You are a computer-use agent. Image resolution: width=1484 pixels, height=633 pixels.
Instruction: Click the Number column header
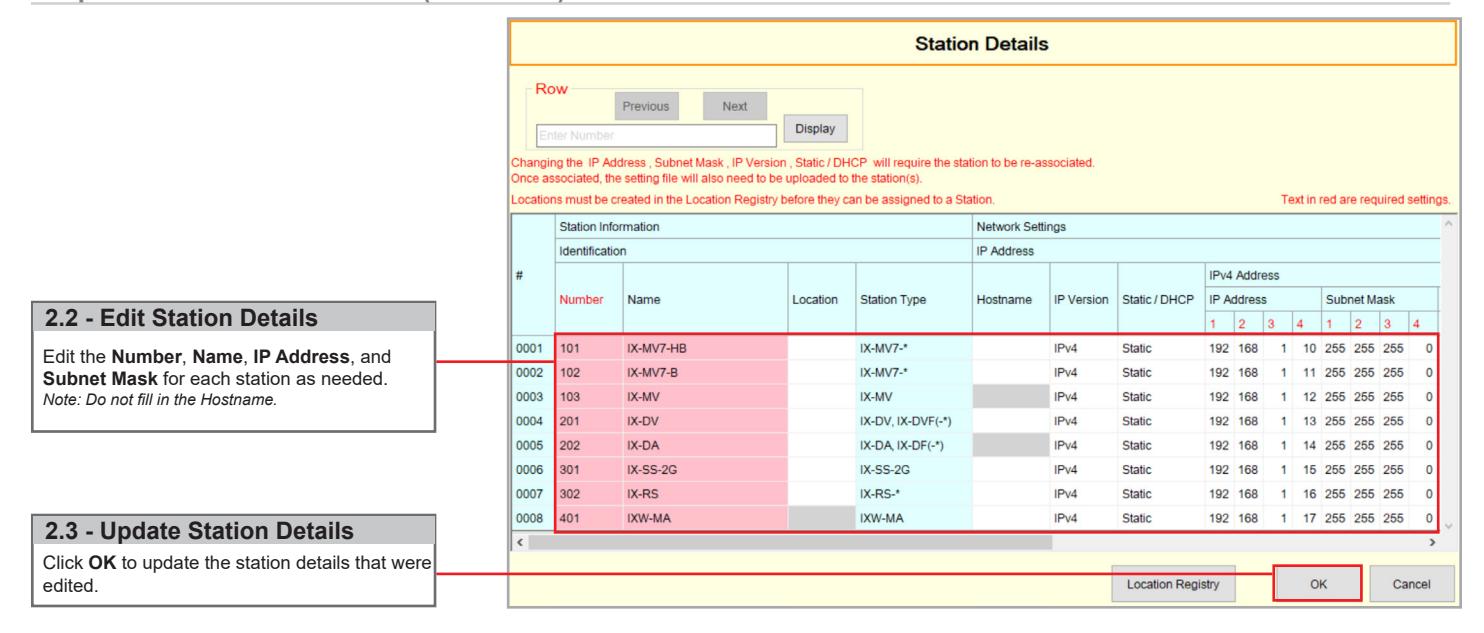588,298
